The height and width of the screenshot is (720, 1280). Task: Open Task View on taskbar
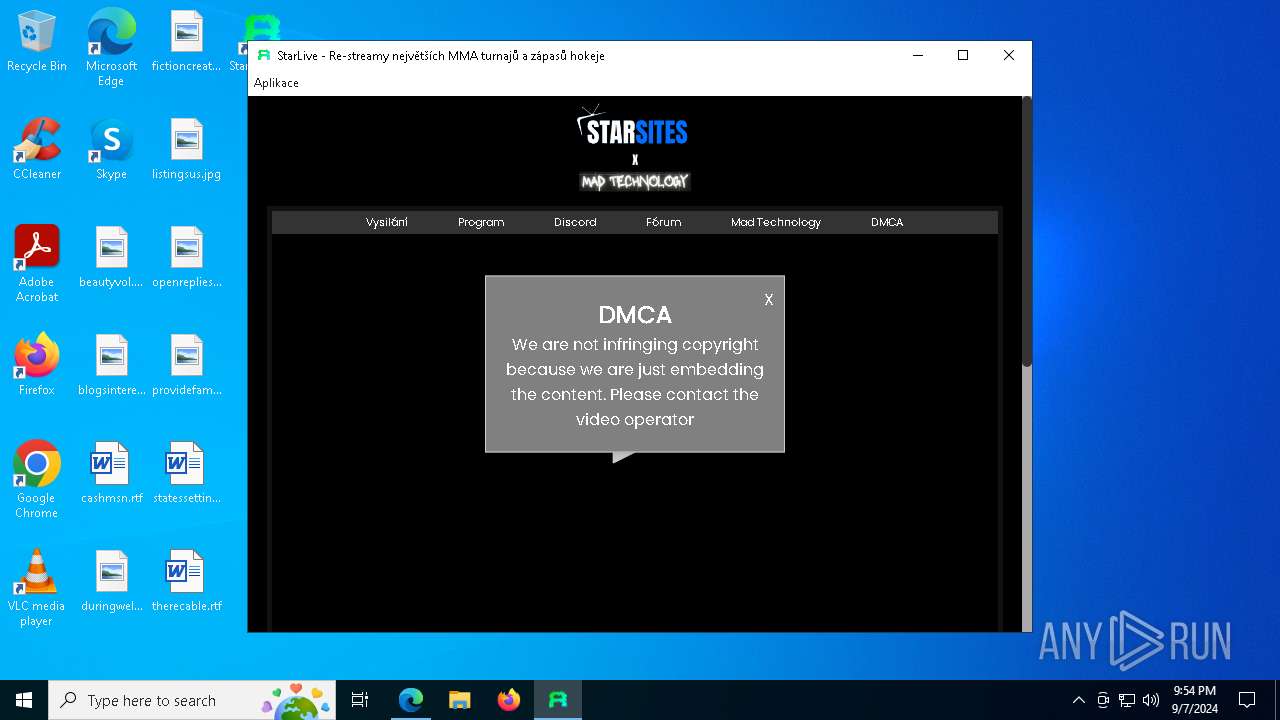[360, 700]
